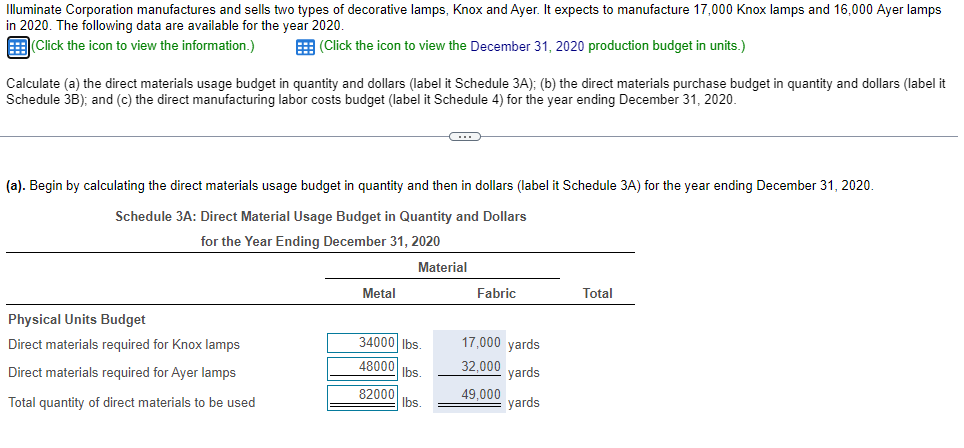
Task: Click the Physical Units Budget row label
Action: tap(77, 320)
